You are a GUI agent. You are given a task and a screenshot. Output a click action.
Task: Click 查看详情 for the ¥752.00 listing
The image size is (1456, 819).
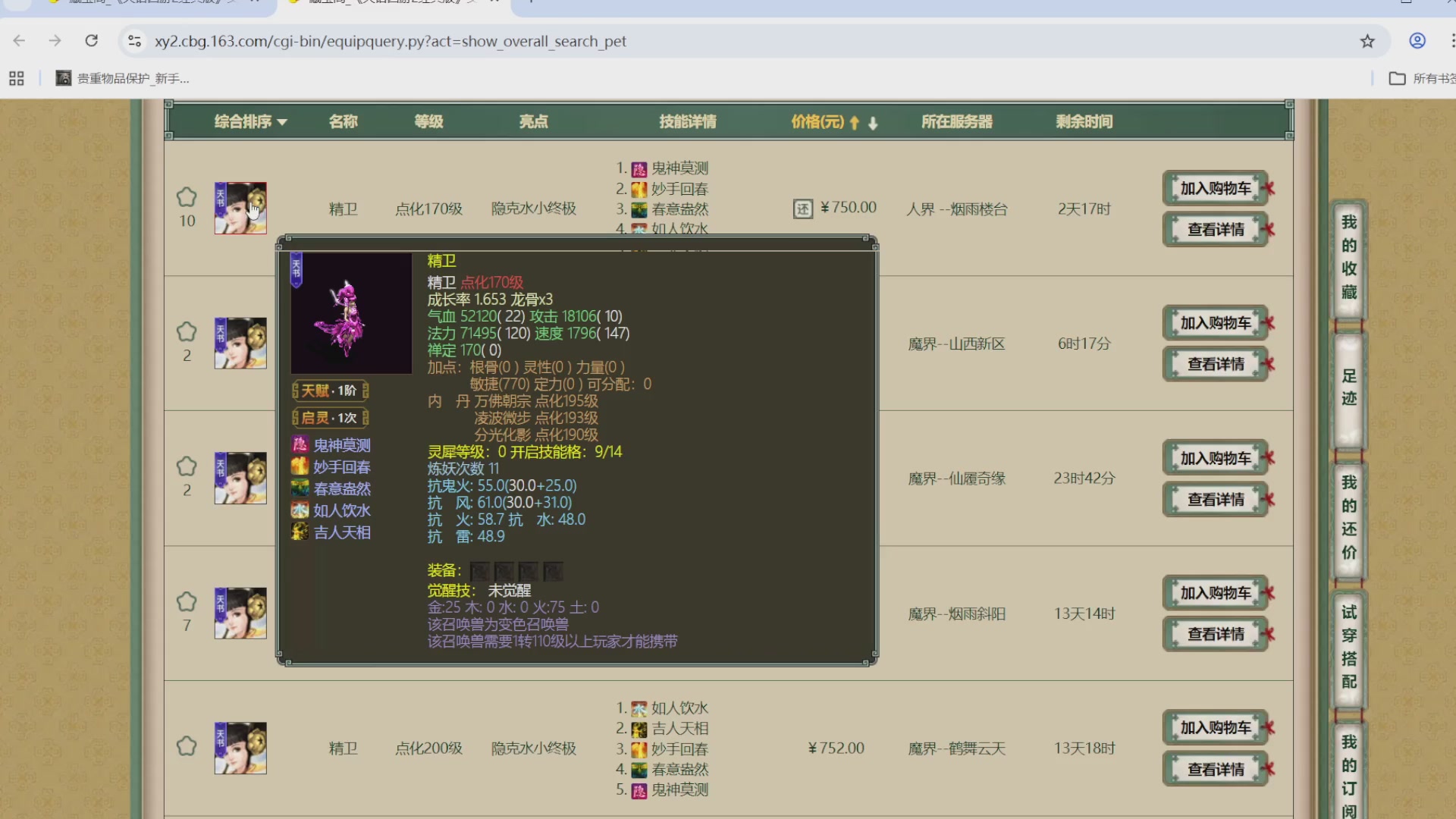point(1215,769)
